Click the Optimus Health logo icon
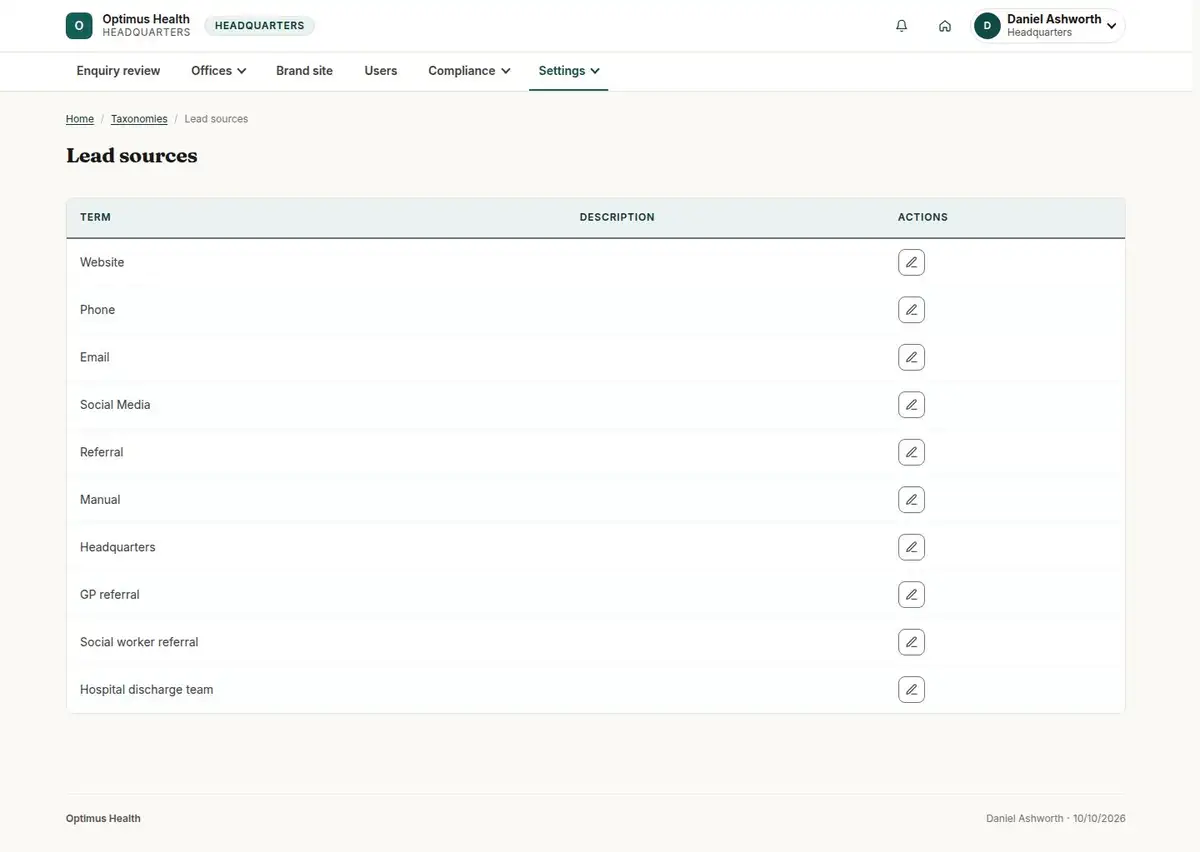The image size is (1200, 852). pyautogui.click(x=79, y=26)
